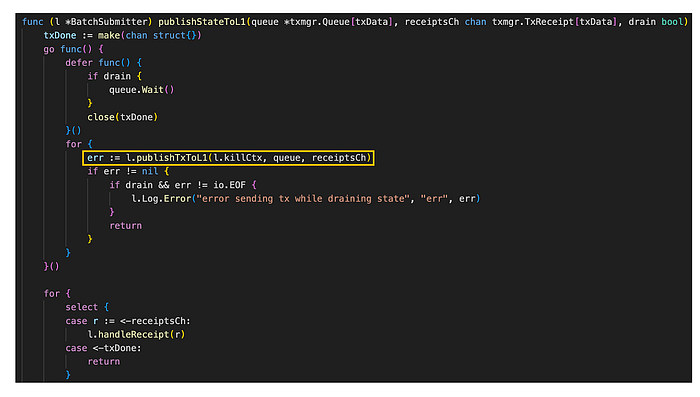Click the select keyword

[x=82, y=307]
